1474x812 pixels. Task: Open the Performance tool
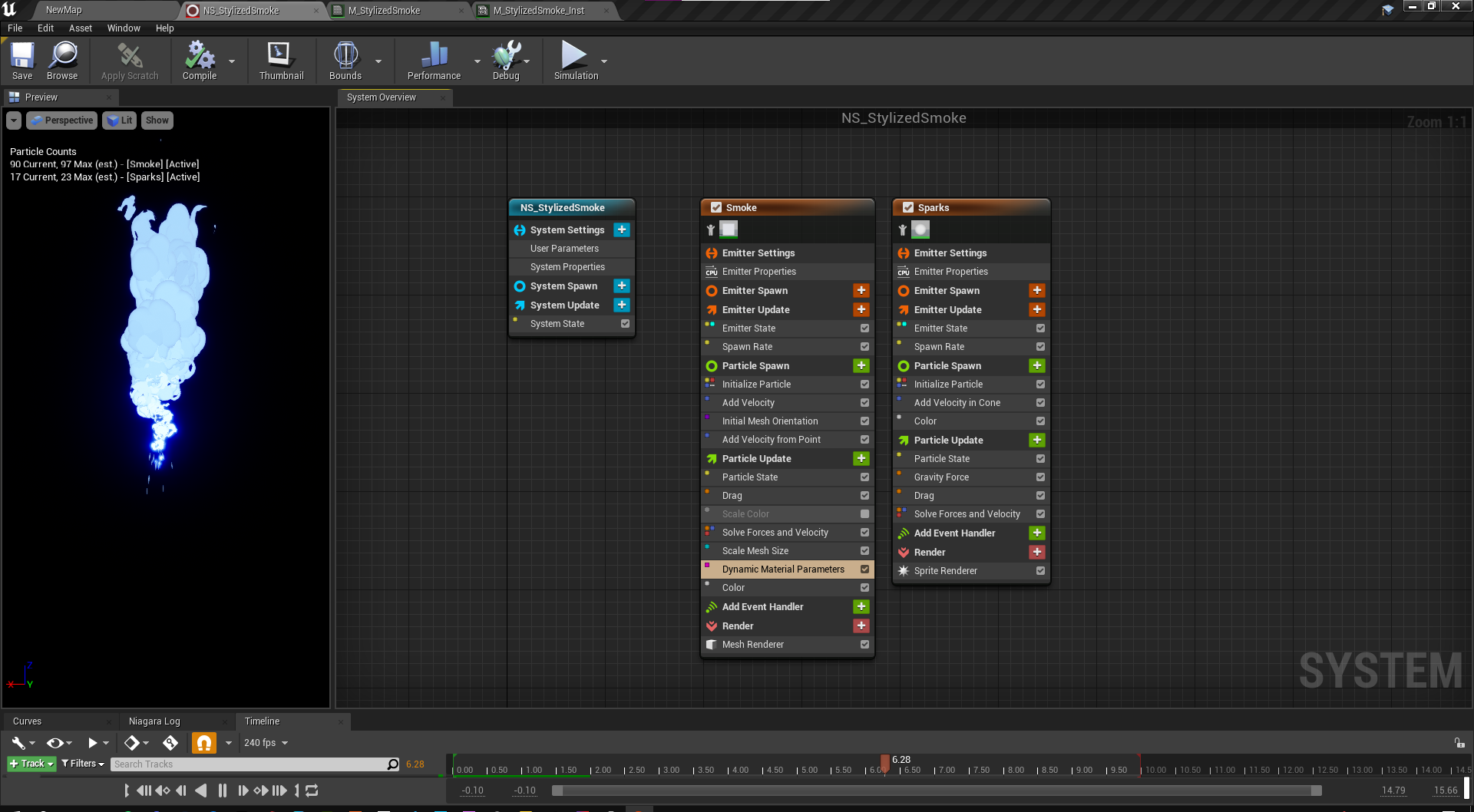point(435,61)
